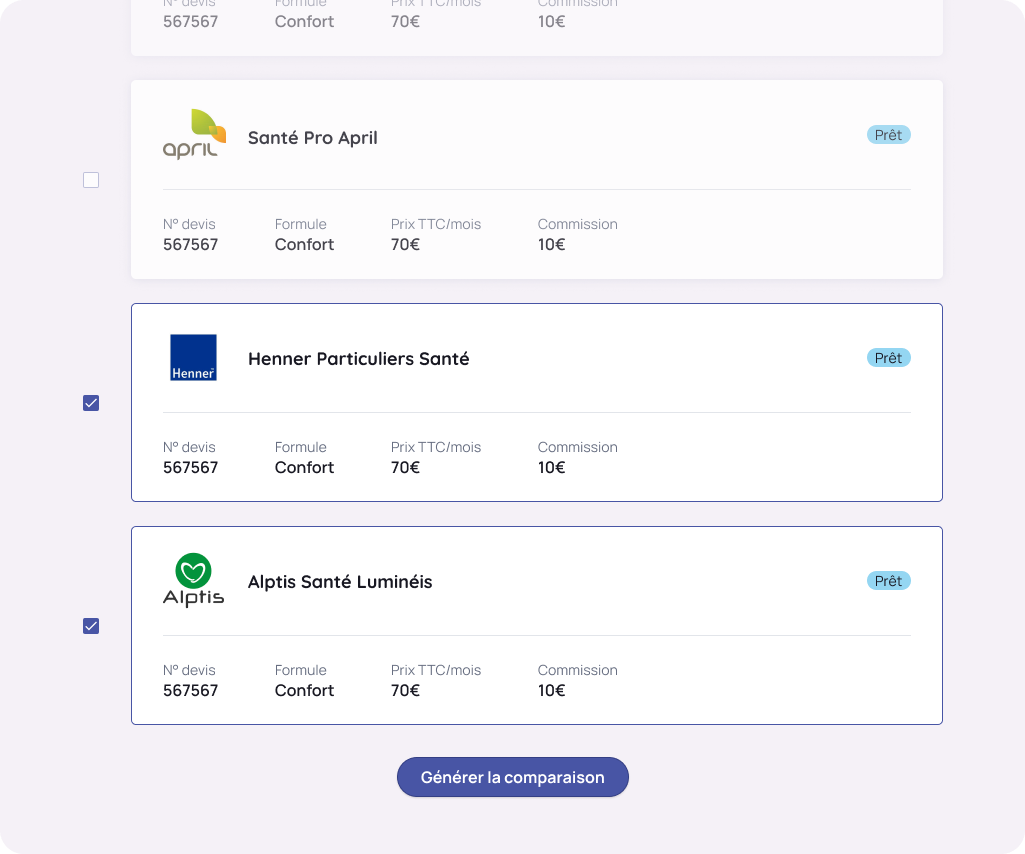This screenshot has width=1025, height=854.
Task: Click the April logo
Action: click(x=194, y=135)
